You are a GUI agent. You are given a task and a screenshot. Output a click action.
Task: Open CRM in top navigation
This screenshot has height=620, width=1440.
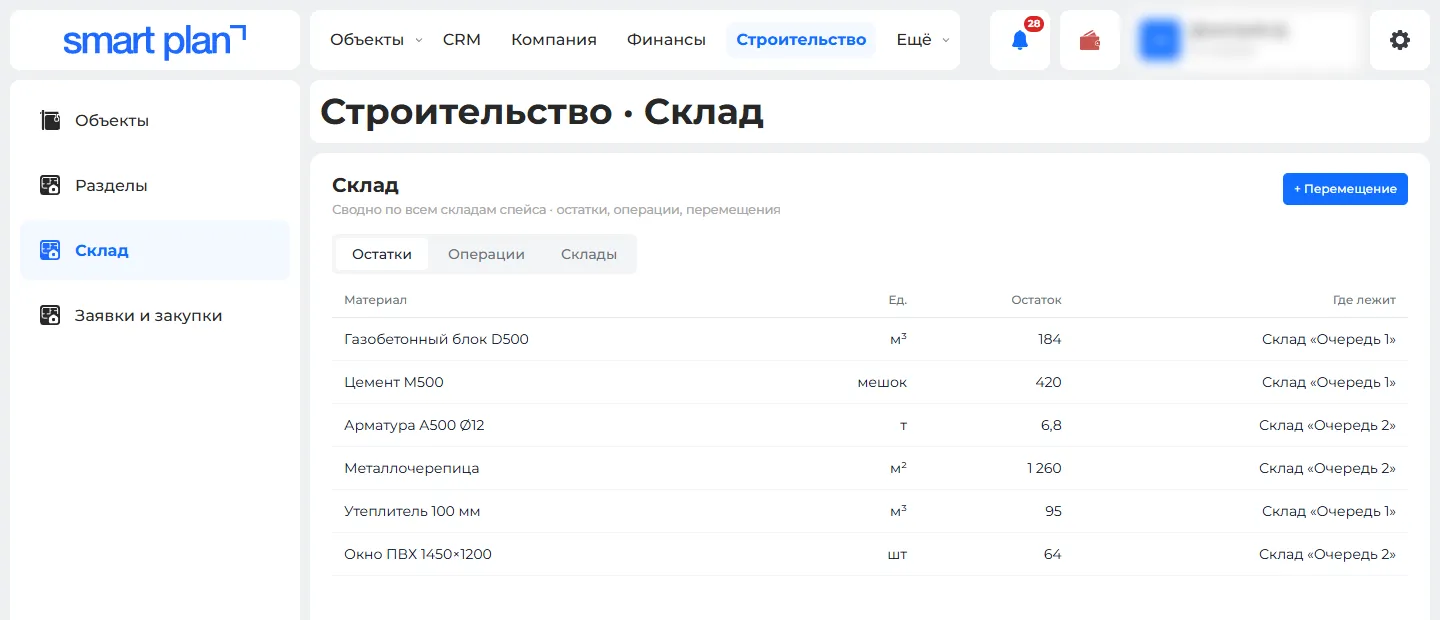(x=462, y=40)
